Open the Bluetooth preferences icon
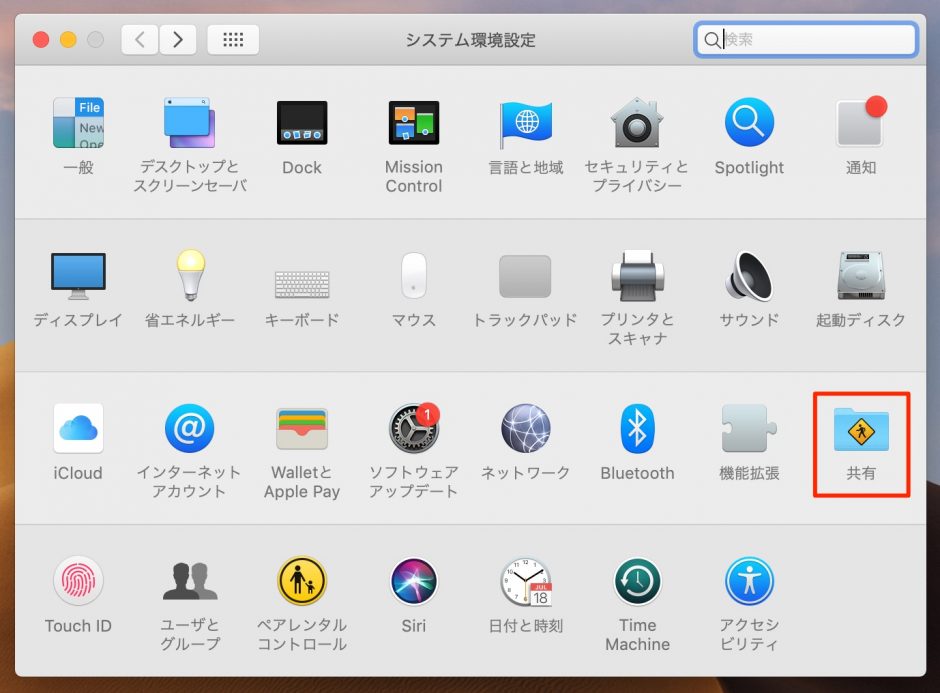This screenshot has height=693, width=940. (x=637, y=430)
